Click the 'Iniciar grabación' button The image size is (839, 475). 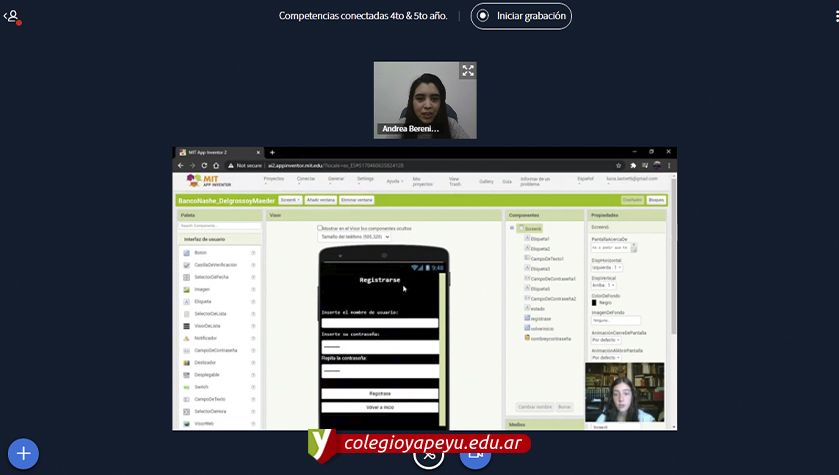pyautogui.click(x=522, y=16)
